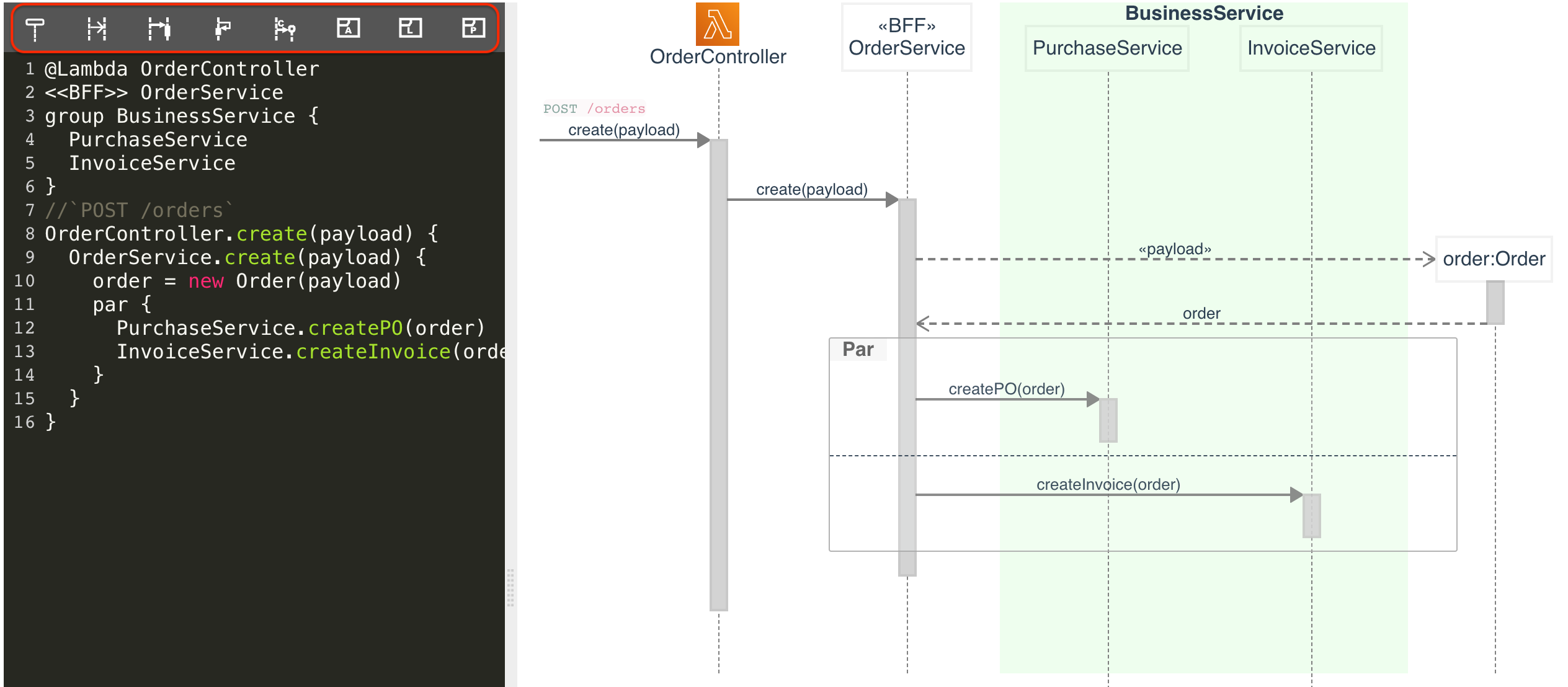Screen dimensions: 1568x687
Task: Add a self-message using the toolbar icon
Action: (x=222, y=29)
